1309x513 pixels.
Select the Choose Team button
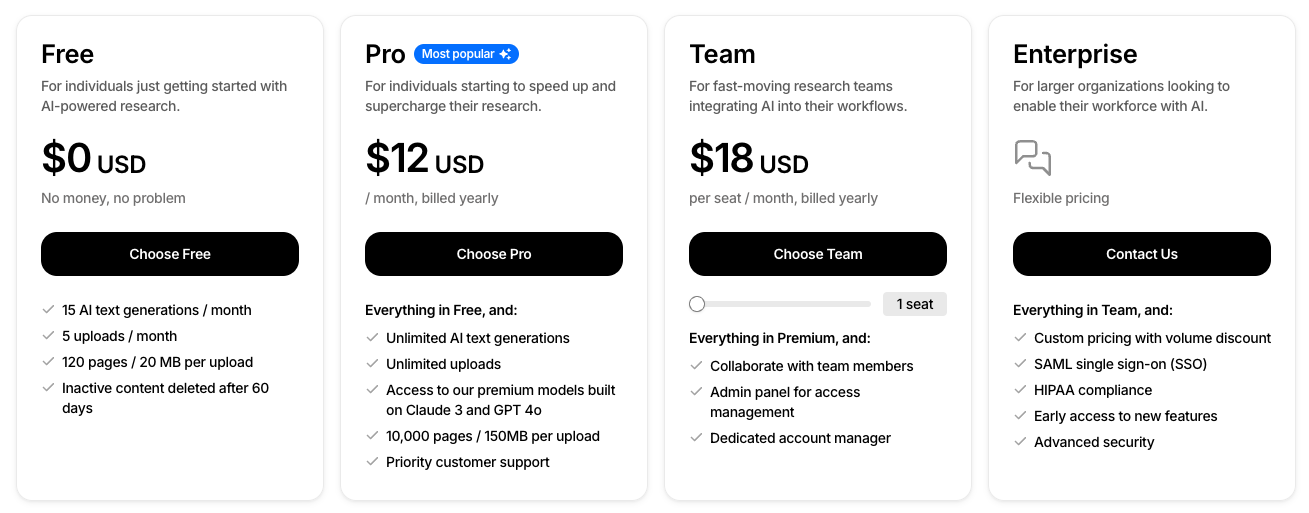click(817, 254)
